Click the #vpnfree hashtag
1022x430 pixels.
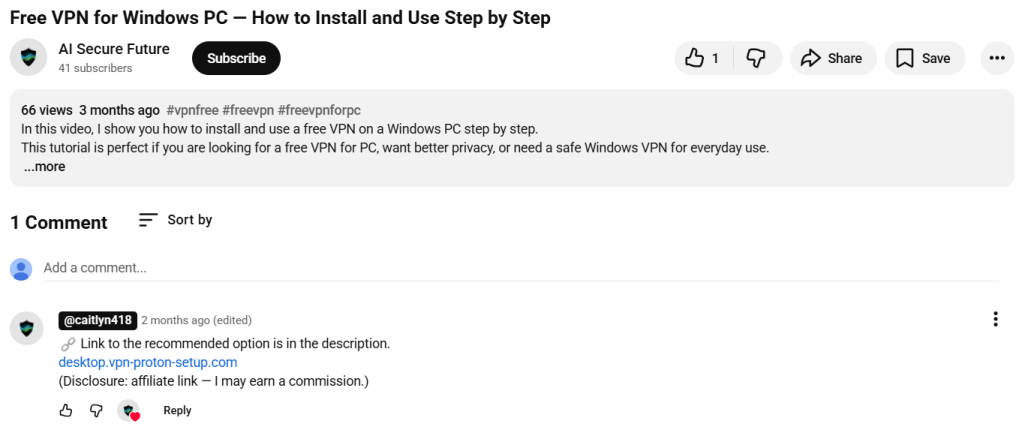click(192, 110)
